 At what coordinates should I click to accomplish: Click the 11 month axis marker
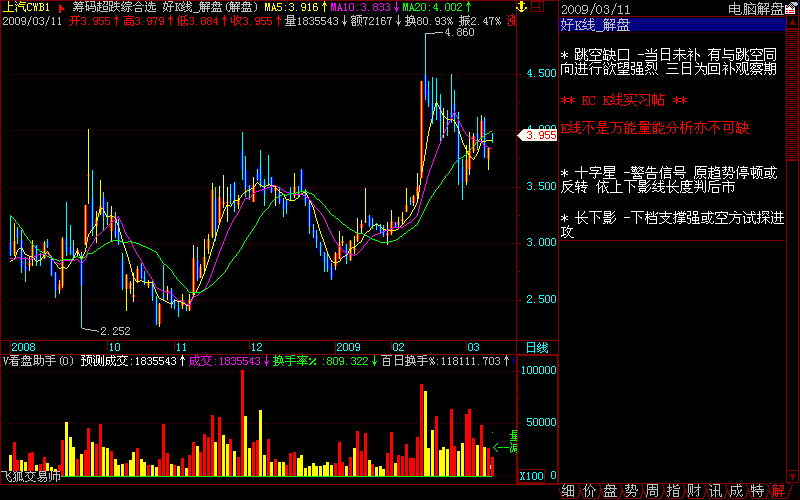point(181,347)
